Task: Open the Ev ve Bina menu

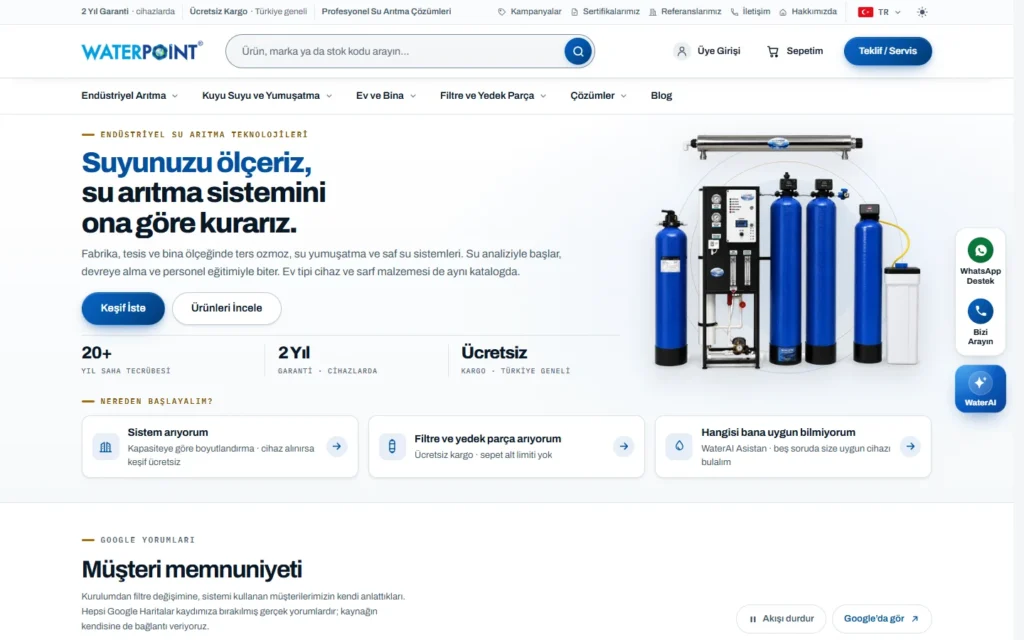Action: (x=386, y=95)
